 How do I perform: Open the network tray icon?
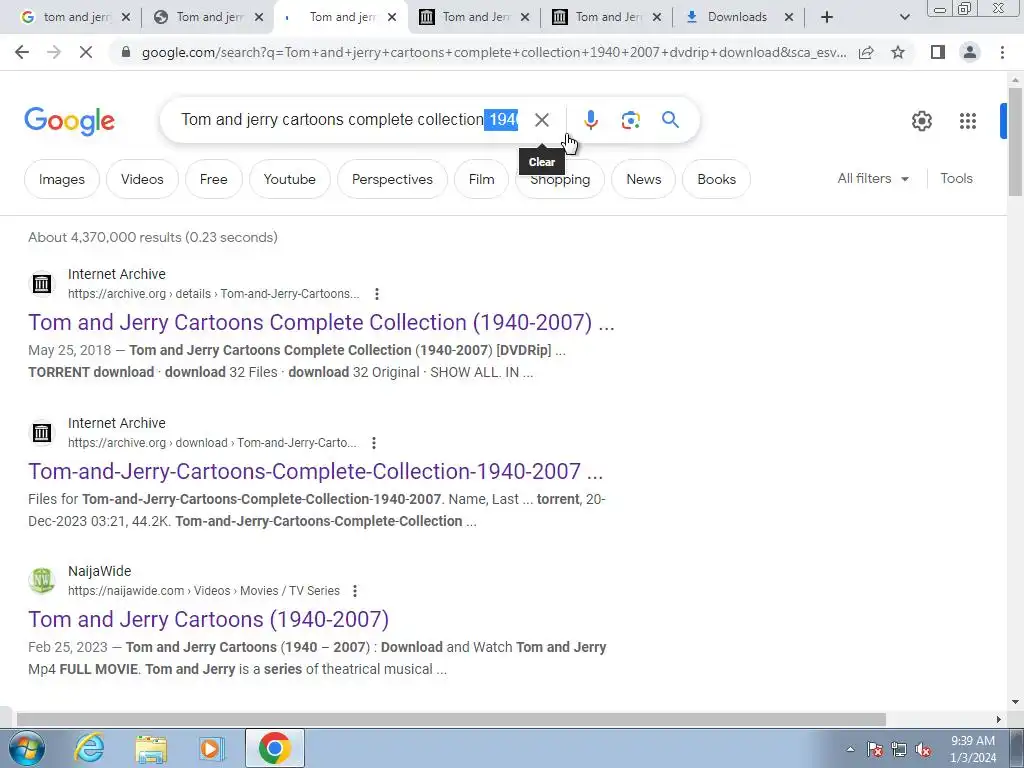(x=899, y=750)
